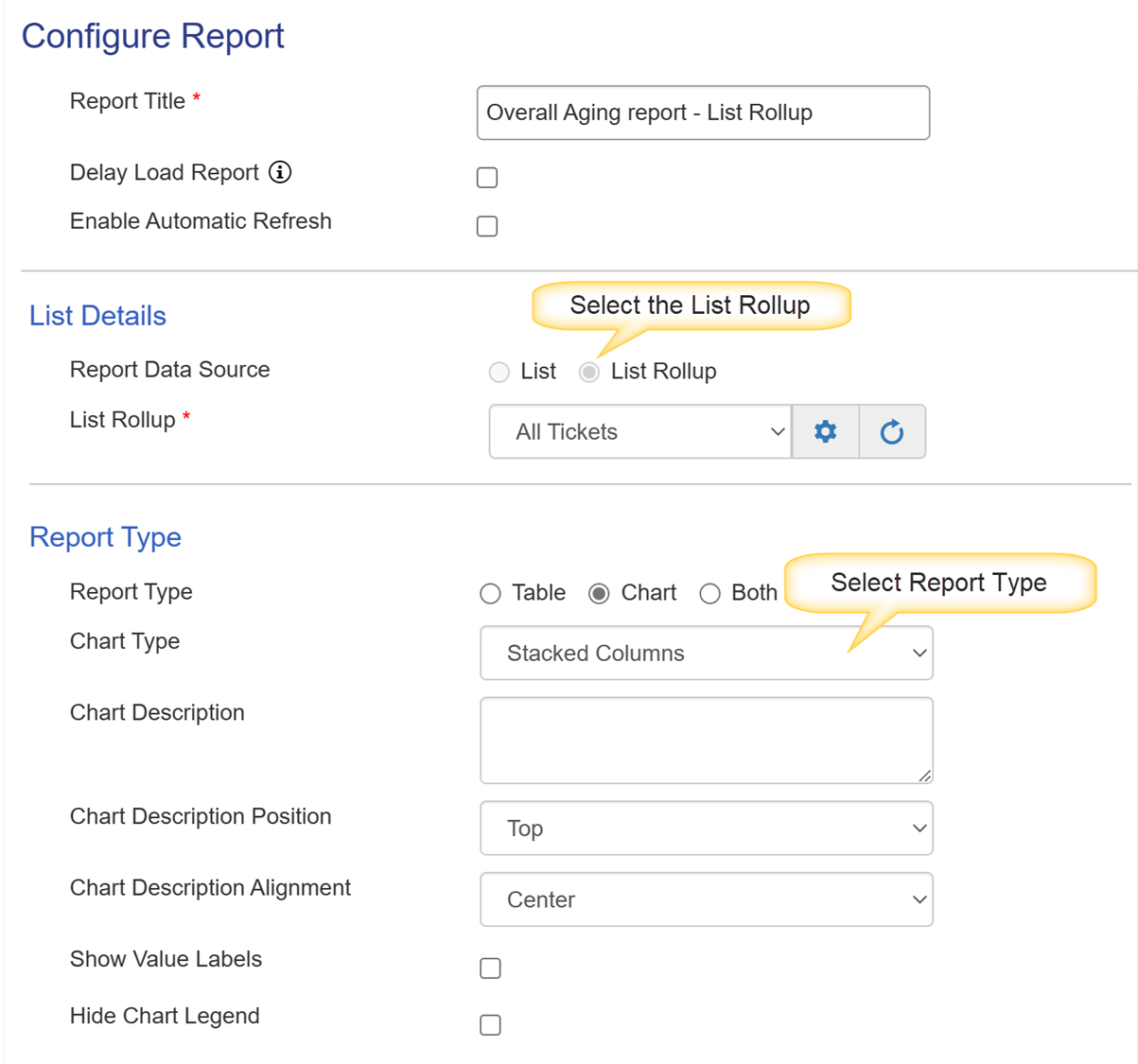This screenshot has height=1064, width=1138.
Task: Refresh the List Rollup options
Action: click(x=892, y=431)
